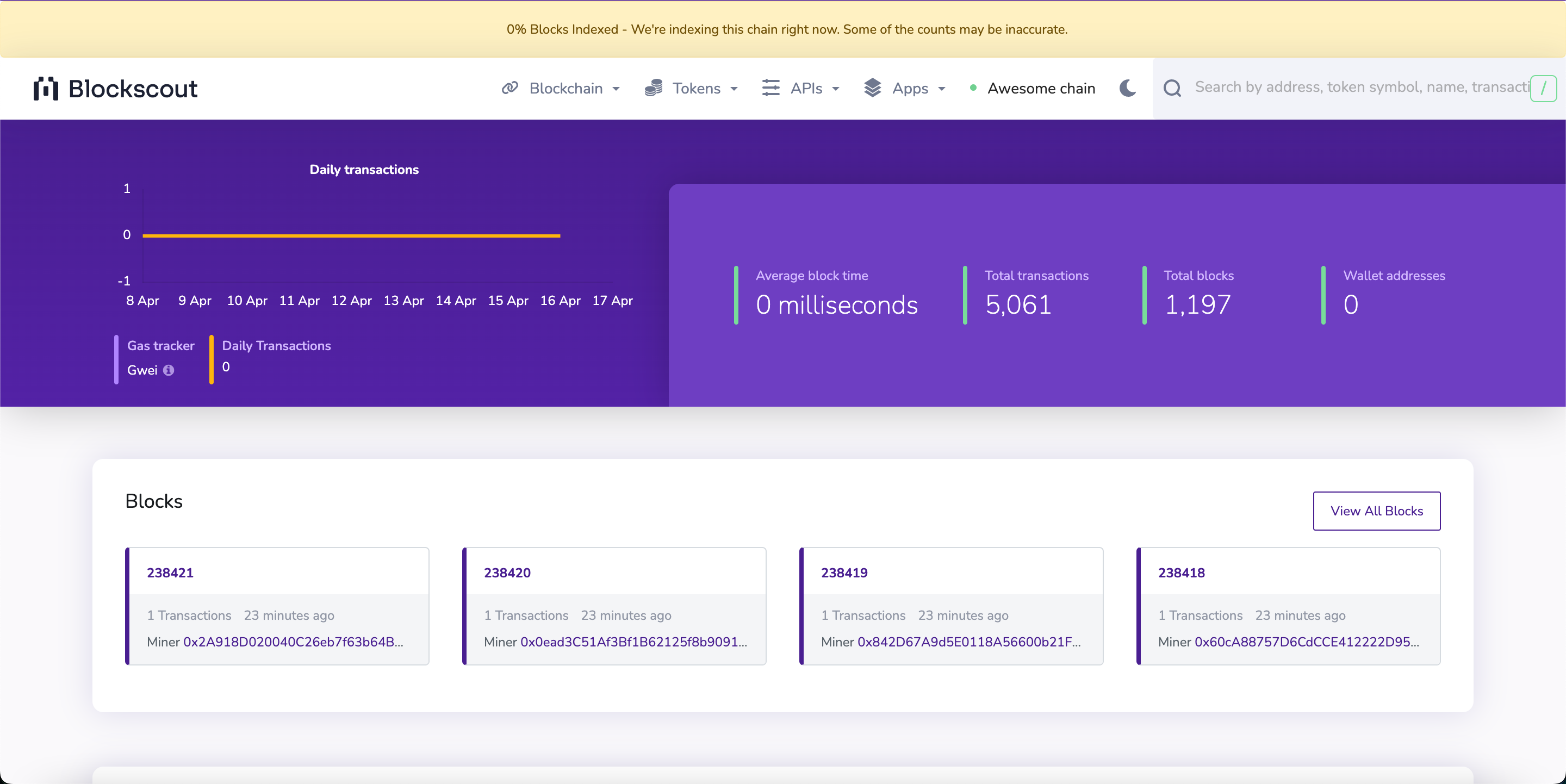The image size is (1566, 784).
Task: Open the Apps dropdown menu
Action: point(911,88)
